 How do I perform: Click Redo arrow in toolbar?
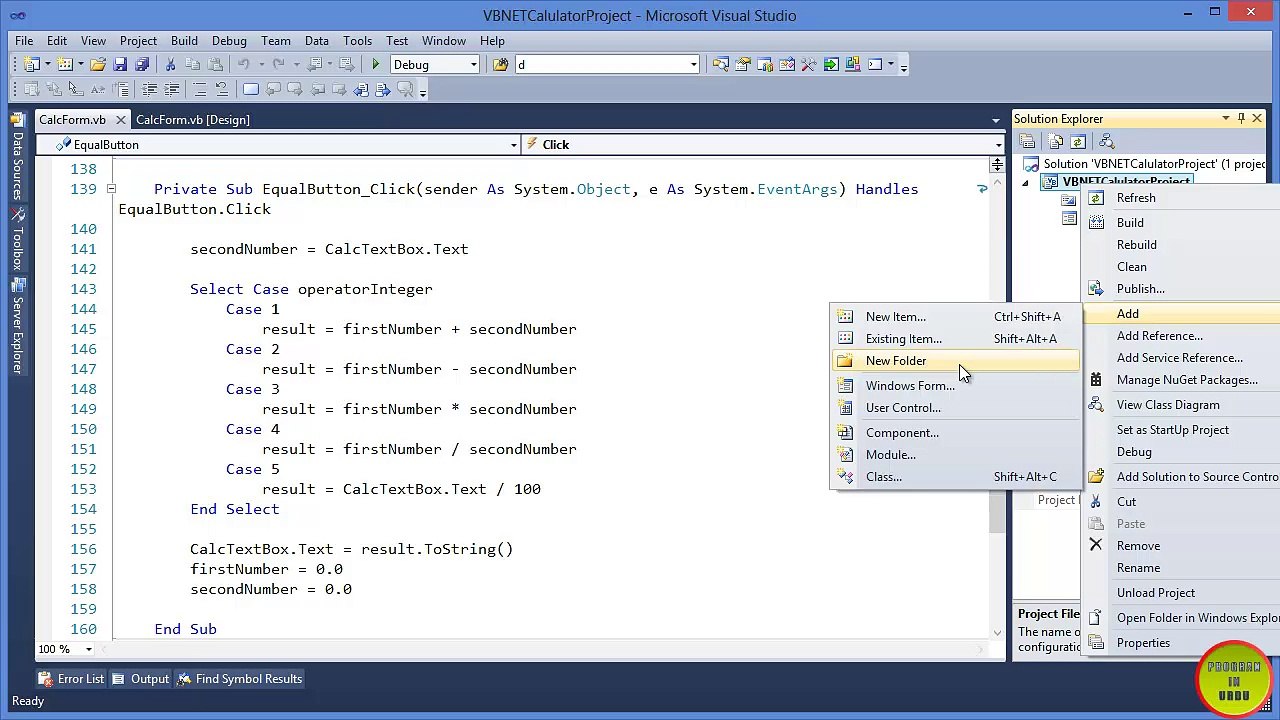(278, 64)
